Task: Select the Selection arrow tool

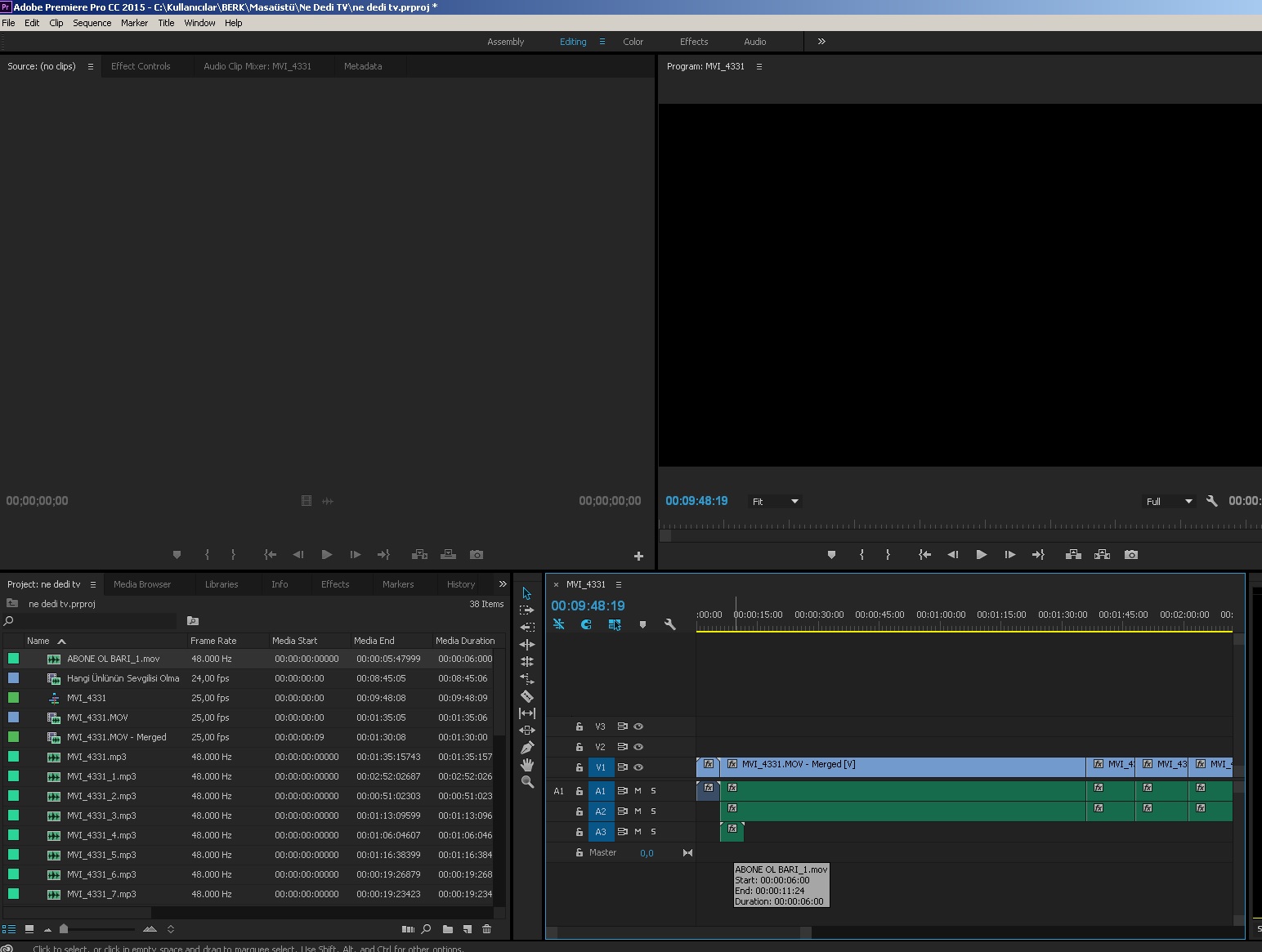Action: click(527, 593)
